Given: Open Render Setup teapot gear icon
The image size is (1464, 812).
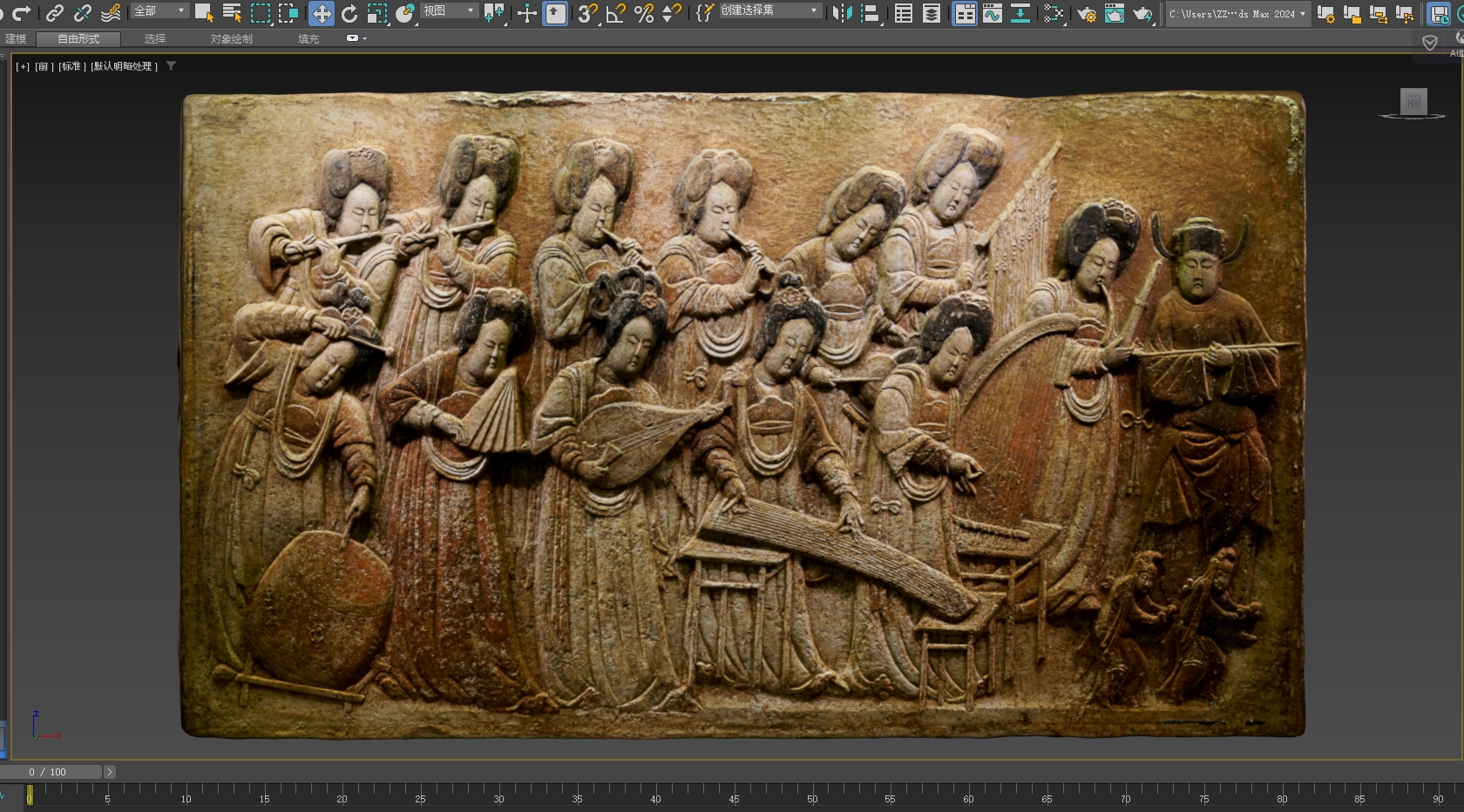Looking at the screenshot, I should [x=1086, y=13].
